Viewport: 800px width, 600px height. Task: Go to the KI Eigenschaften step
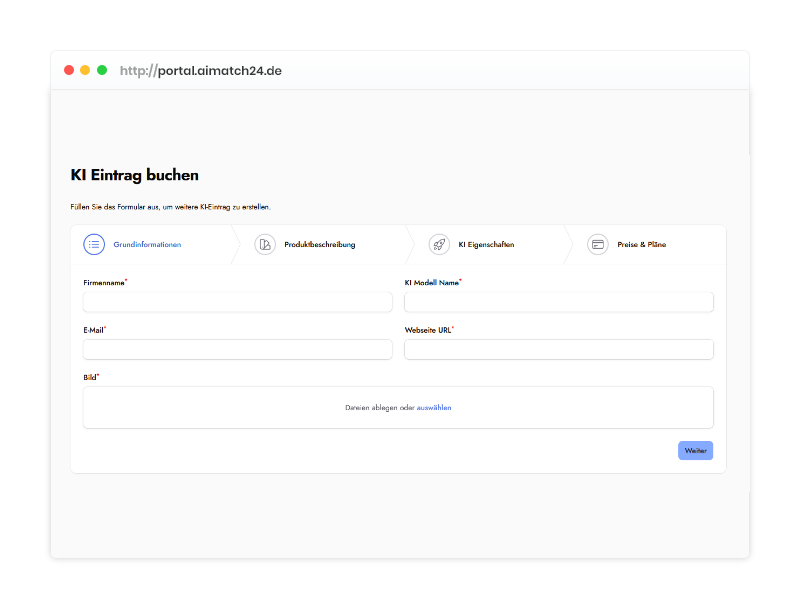point(486,244)
